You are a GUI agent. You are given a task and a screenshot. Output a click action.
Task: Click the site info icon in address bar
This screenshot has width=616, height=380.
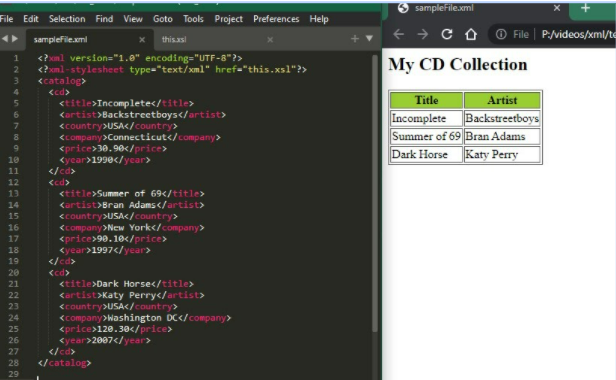[501, 35]
